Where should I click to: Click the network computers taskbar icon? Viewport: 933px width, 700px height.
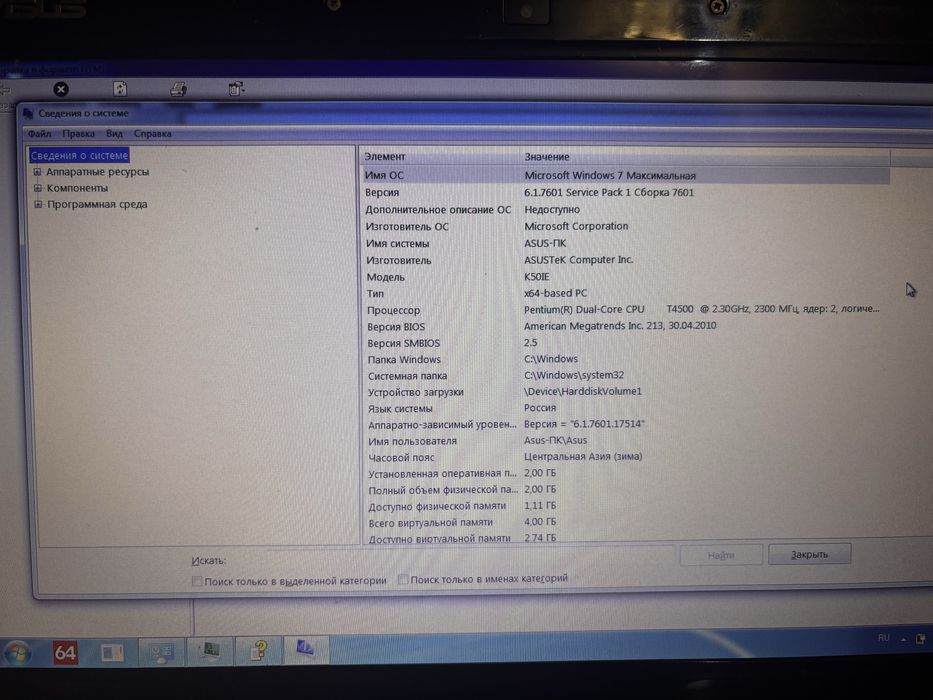(x=161, y=652)
